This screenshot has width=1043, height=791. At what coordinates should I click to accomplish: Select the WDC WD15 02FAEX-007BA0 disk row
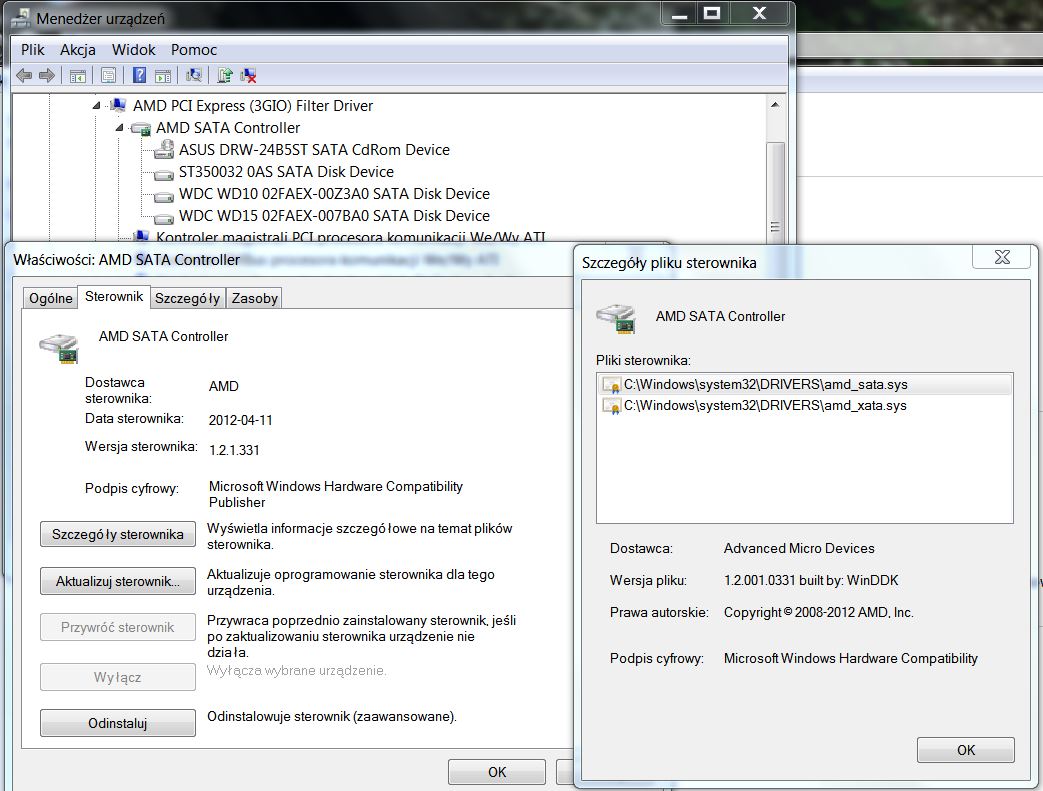(x=334, y=216)
